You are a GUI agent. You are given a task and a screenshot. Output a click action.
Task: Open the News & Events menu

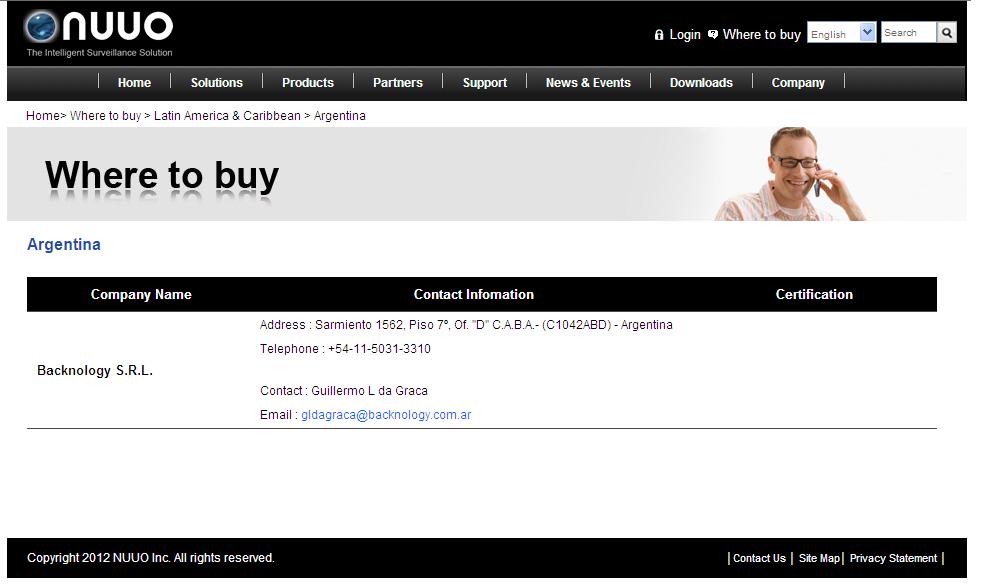pos(588,82)
